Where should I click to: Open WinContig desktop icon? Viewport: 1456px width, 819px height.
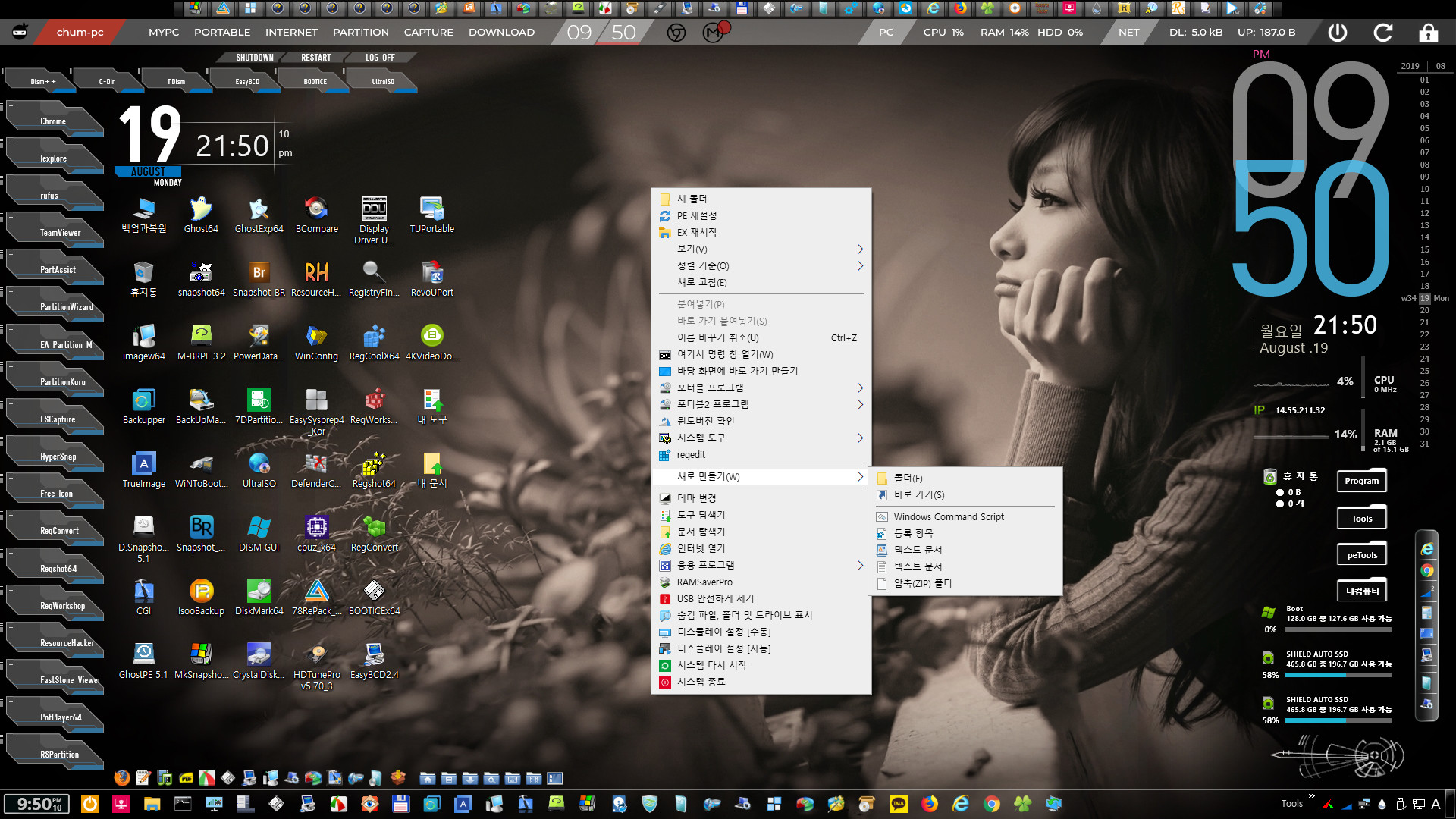tap(316, 342)
